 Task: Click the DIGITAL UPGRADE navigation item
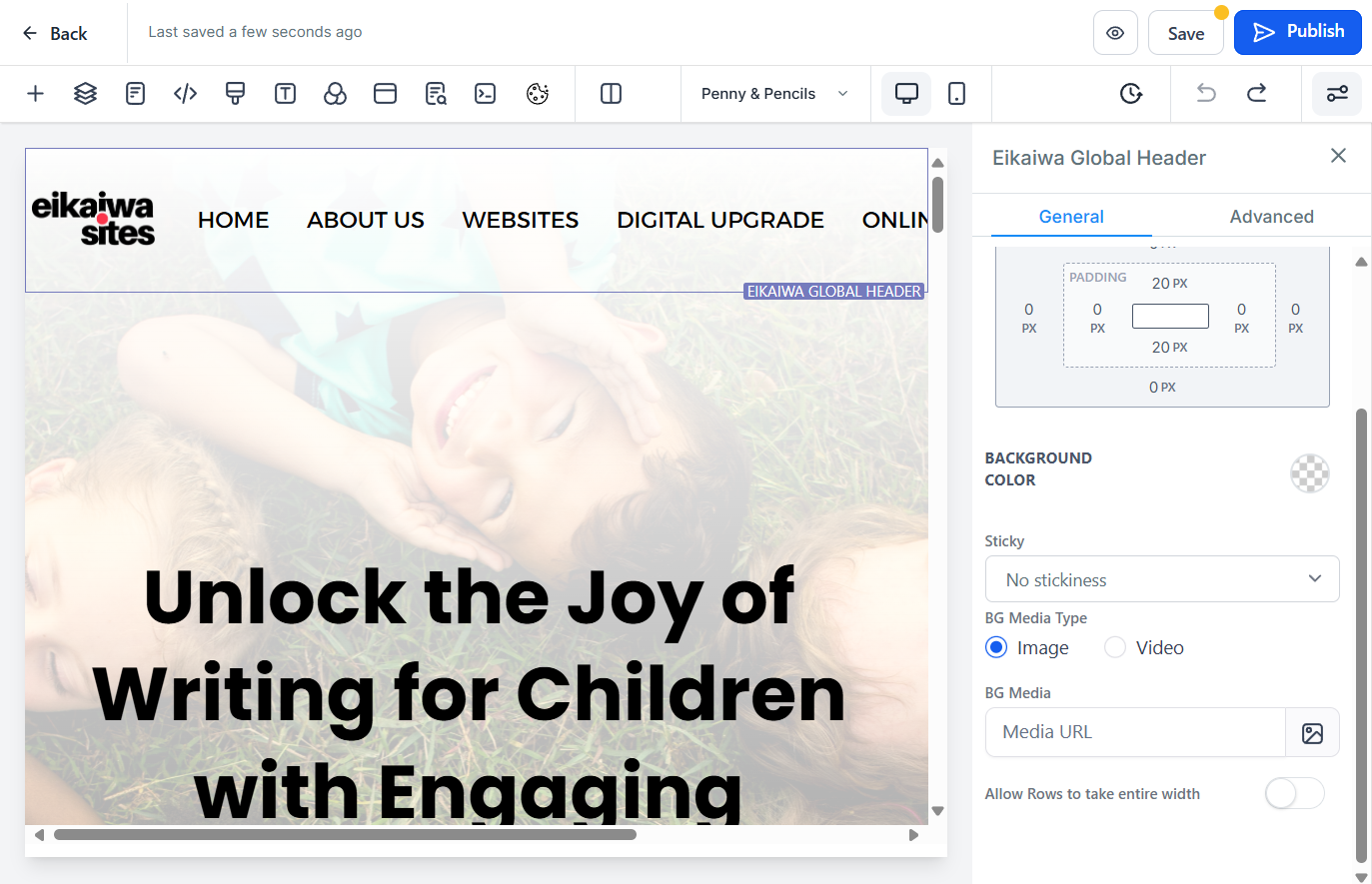(720, 220)
